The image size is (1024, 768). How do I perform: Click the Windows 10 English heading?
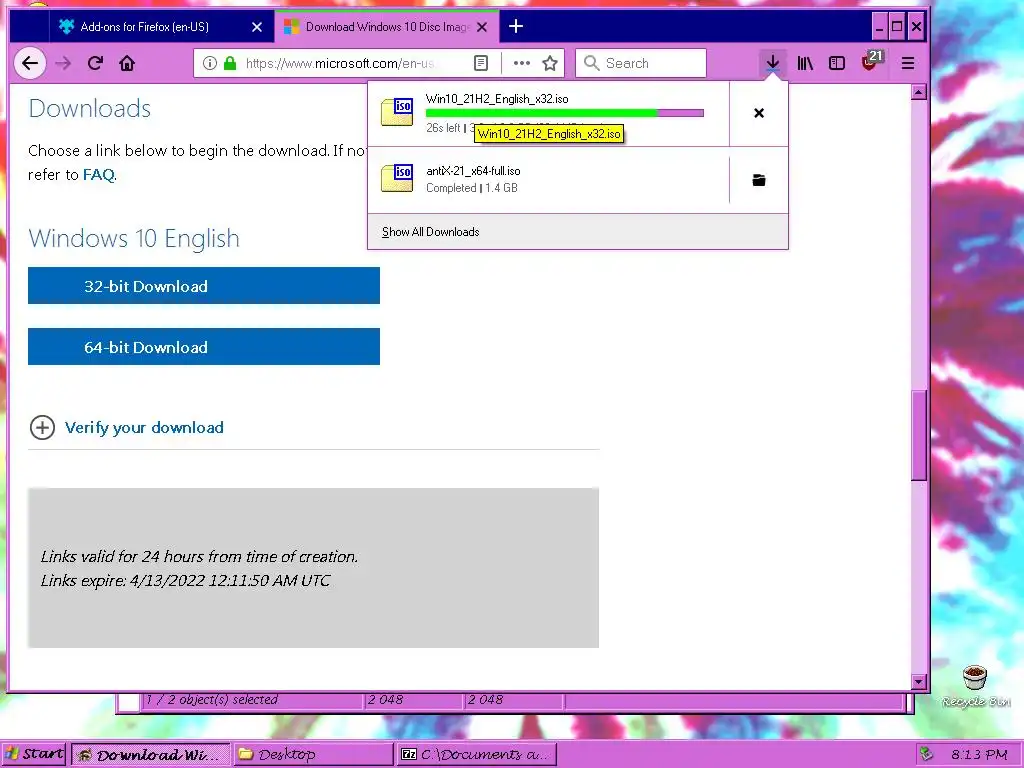coord(134,238)
